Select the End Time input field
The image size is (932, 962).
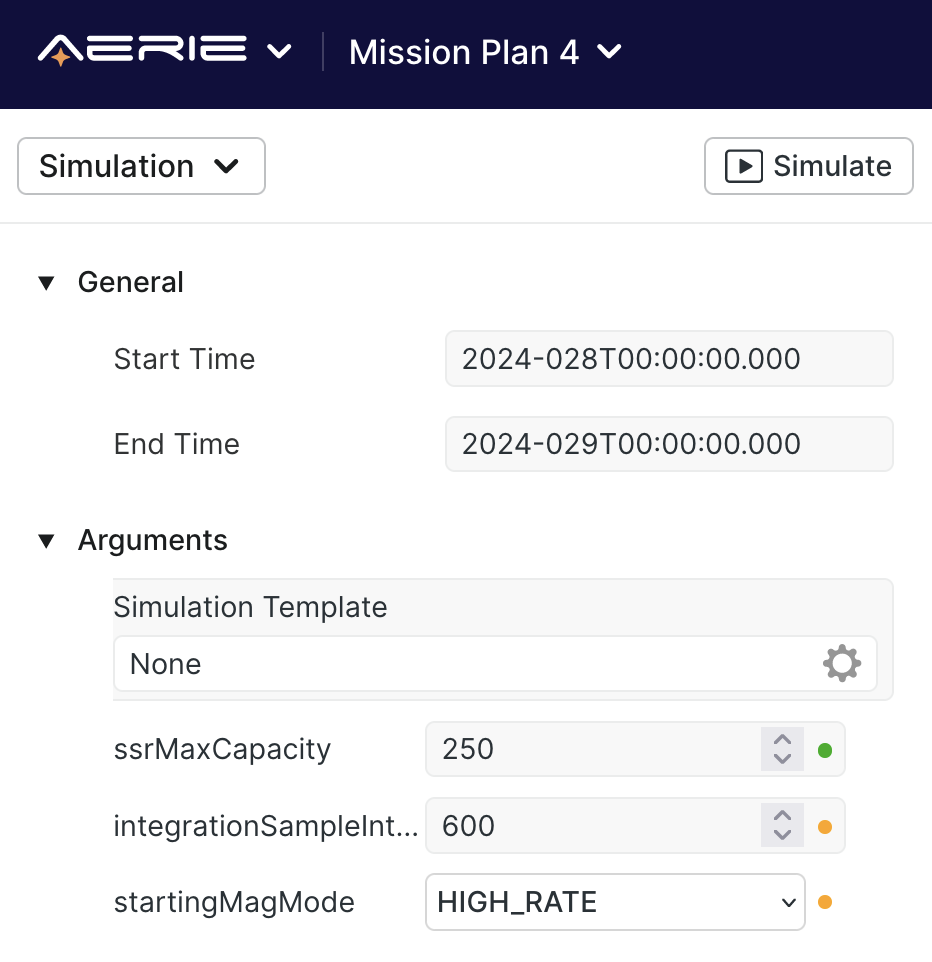point(669,443)
